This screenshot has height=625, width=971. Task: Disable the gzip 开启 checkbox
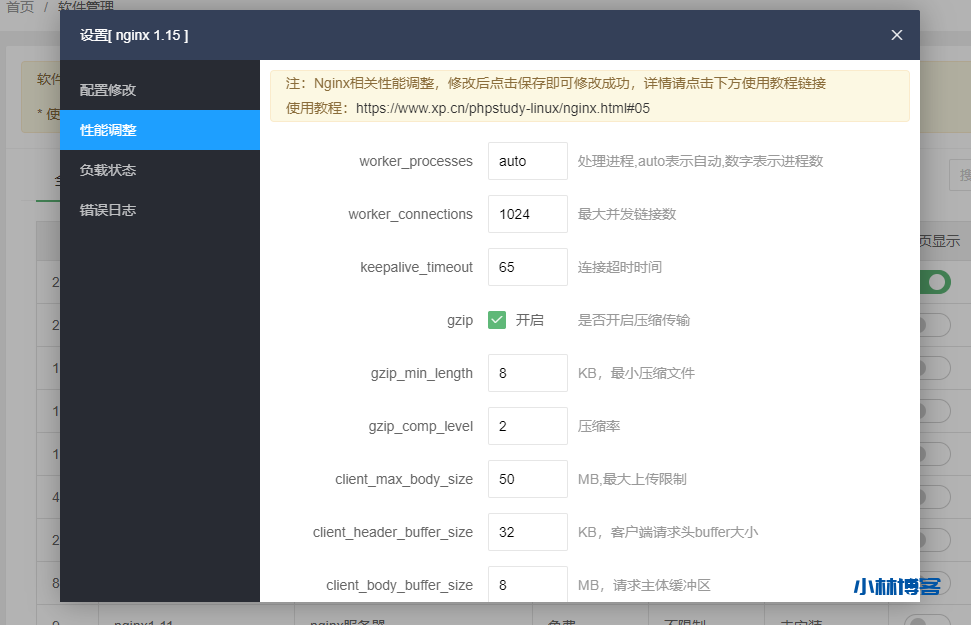coord(495,320)
